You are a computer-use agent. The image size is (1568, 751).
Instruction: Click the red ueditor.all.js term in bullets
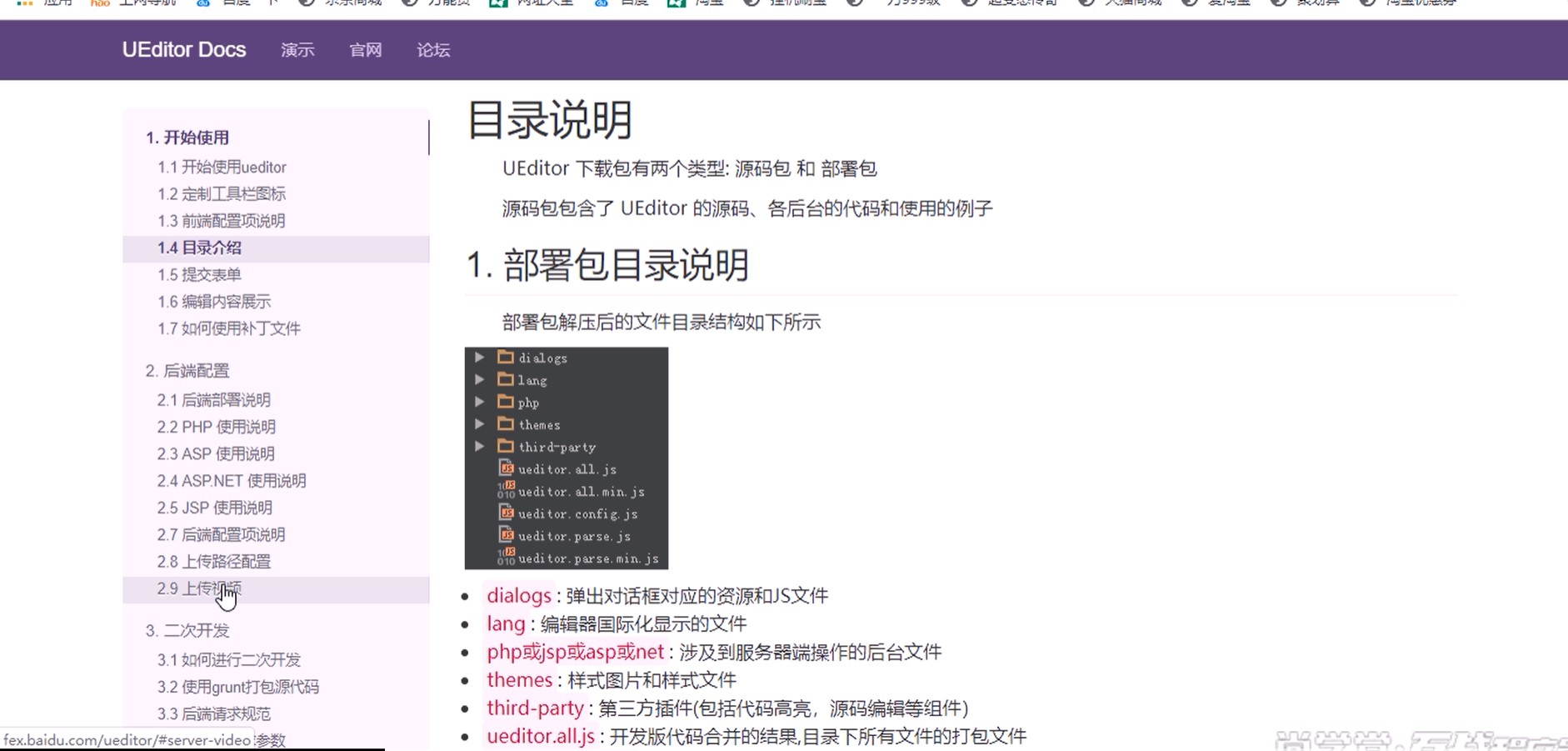[541, 737]
